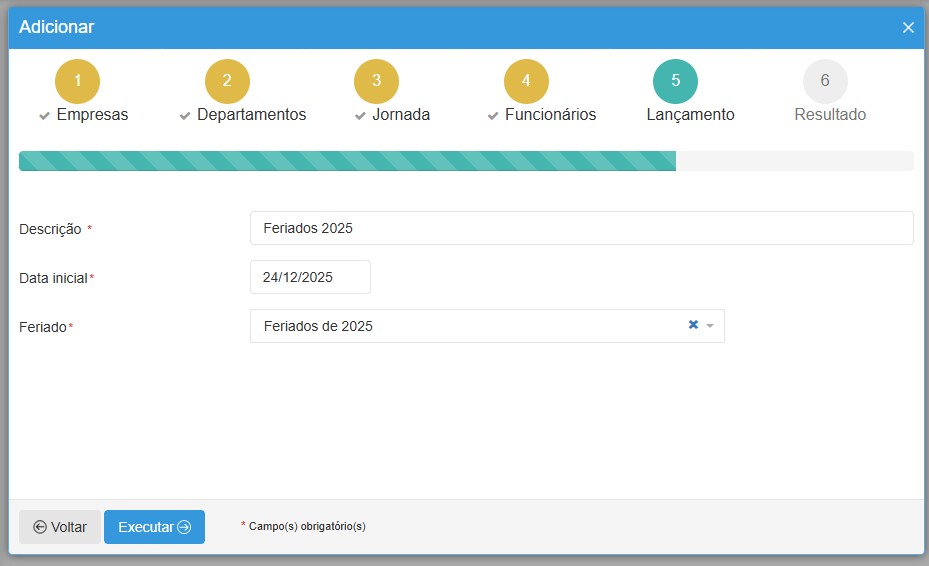The image size is (929, 566).
Task: Go to the step 4 numbered circle
Action: pyautogui.click(x=526, y=81)
